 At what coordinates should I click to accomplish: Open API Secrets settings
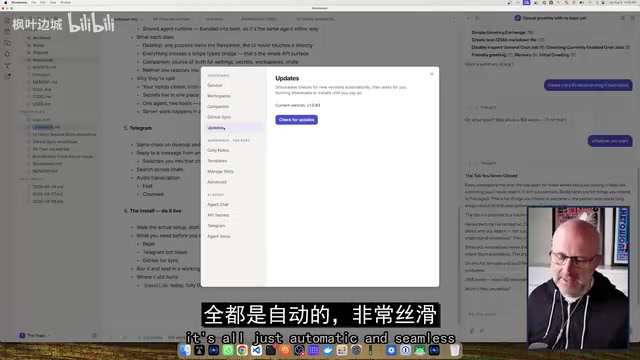click(218, 215)
